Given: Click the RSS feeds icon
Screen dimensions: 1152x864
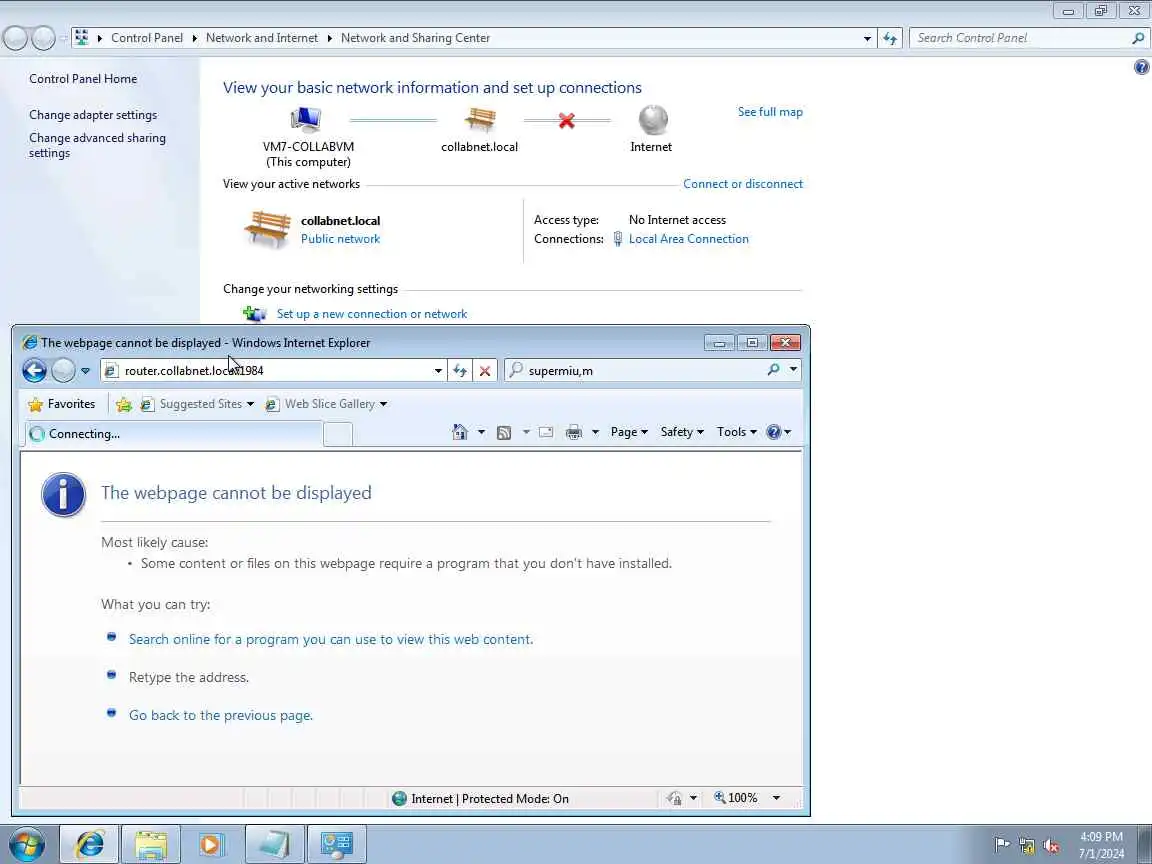Looking at the screenshot, I should tap(504, 433).
